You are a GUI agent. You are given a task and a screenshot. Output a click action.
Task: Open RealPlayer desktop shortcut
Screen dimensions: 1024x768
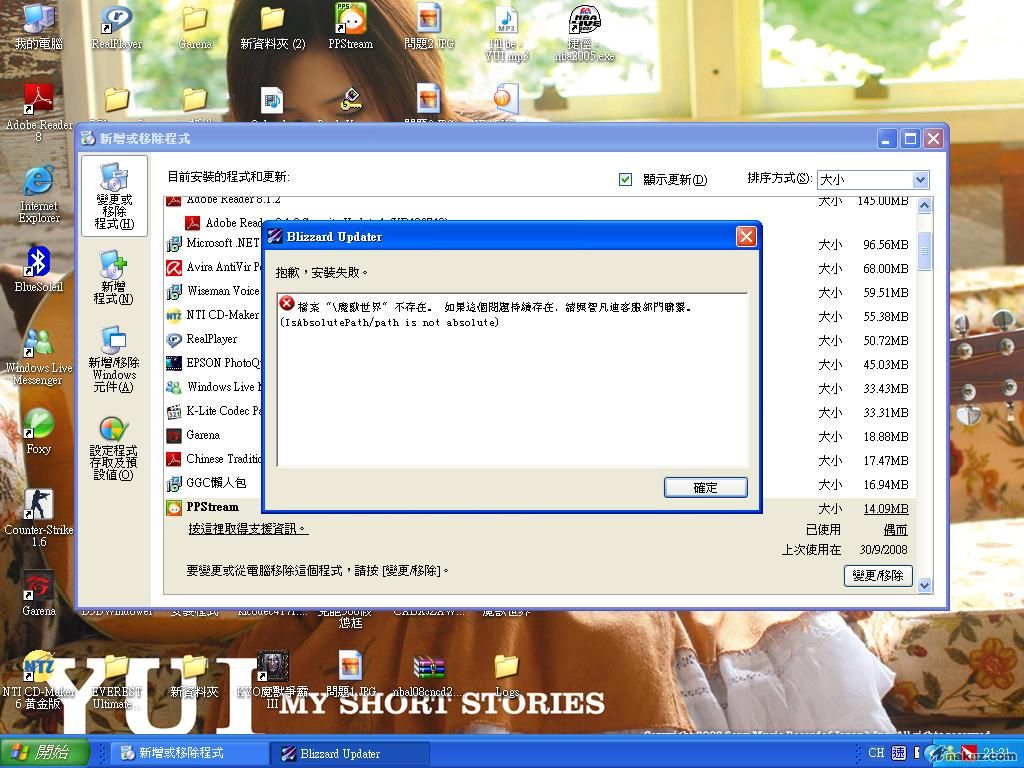tap(117, 28)
